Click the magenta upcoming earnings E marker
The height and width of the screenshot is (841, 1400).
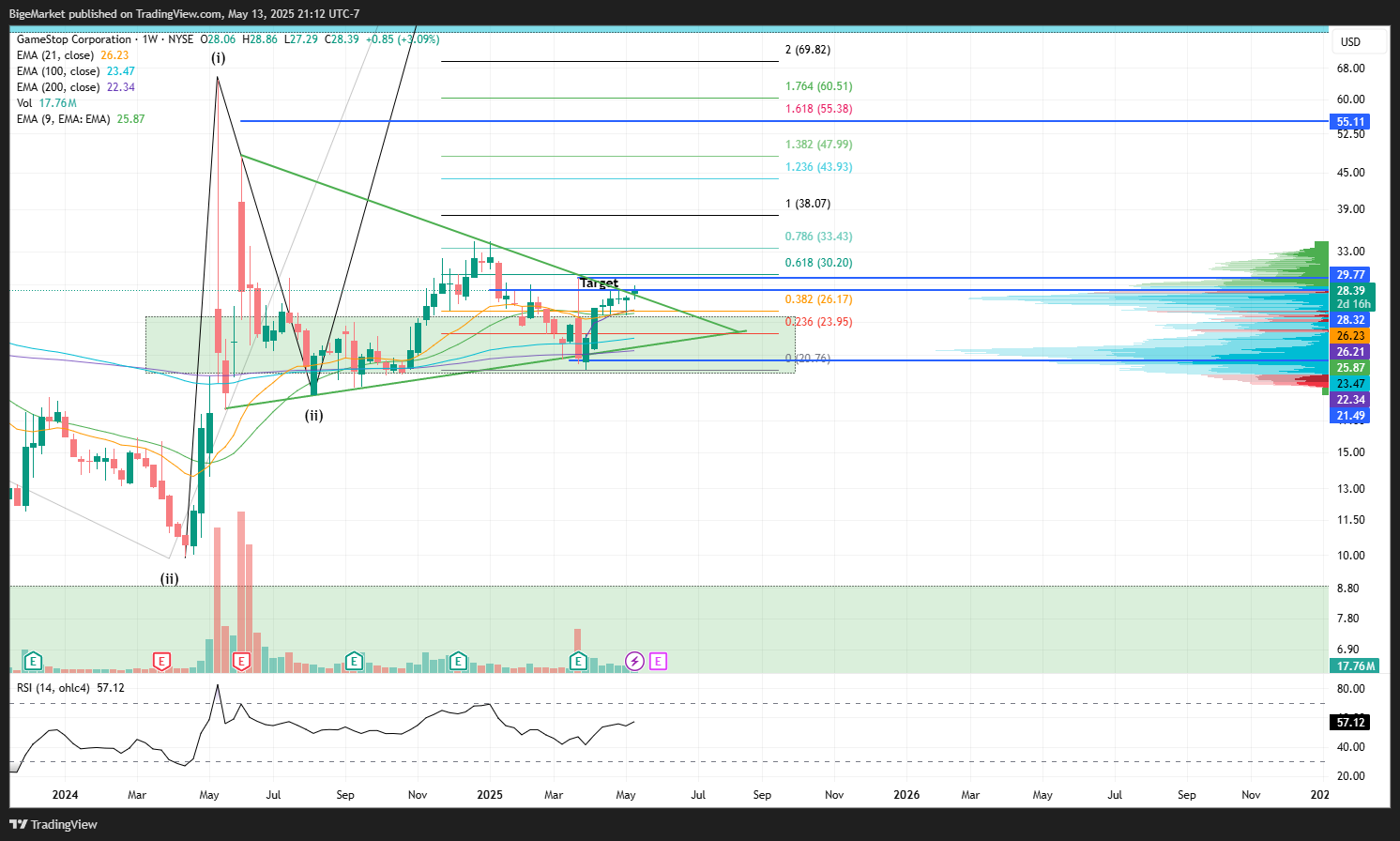point(658,662)
